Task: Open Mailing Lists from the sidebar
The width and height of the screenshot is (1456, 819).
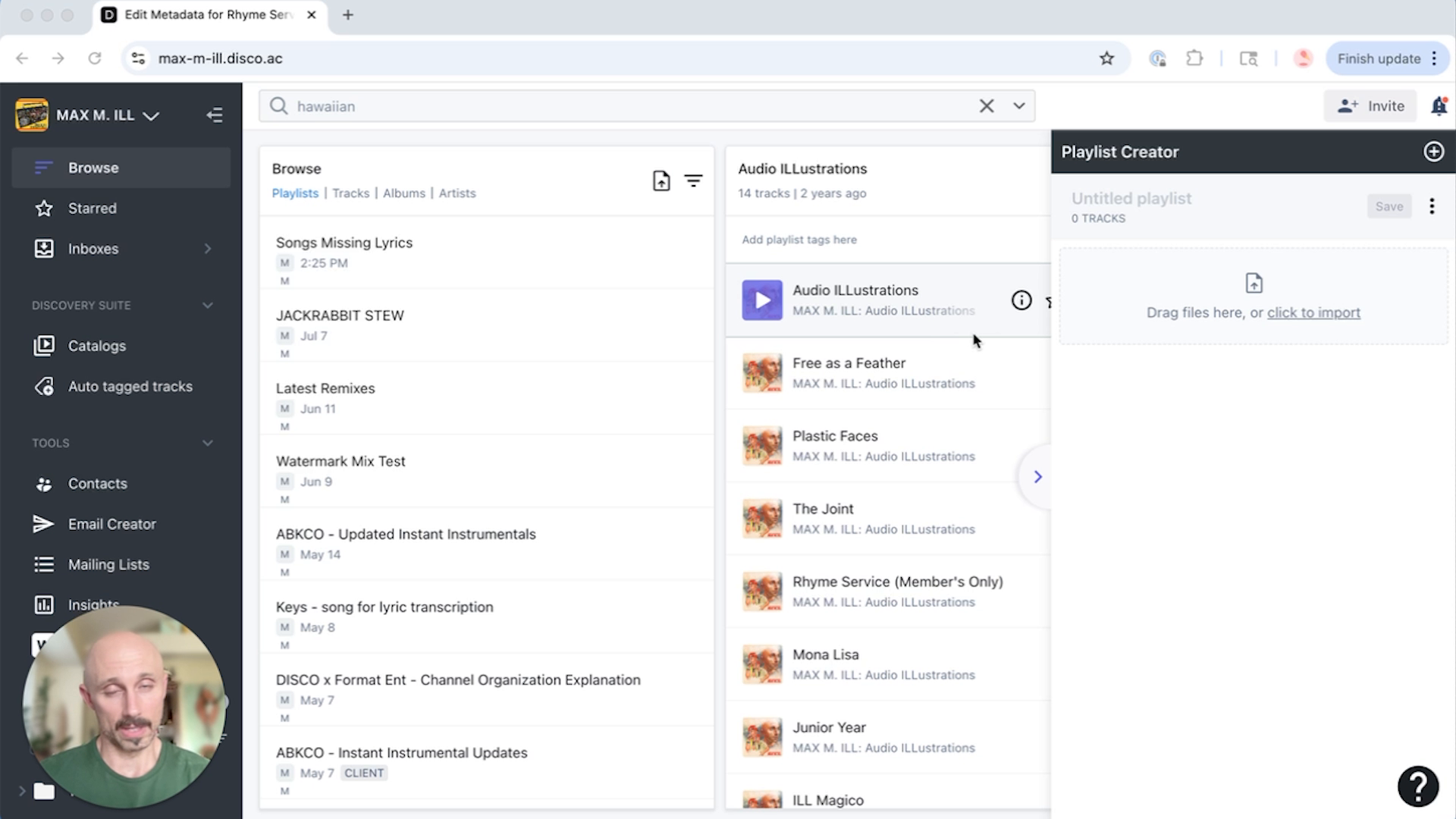Action: pos(108,564)
